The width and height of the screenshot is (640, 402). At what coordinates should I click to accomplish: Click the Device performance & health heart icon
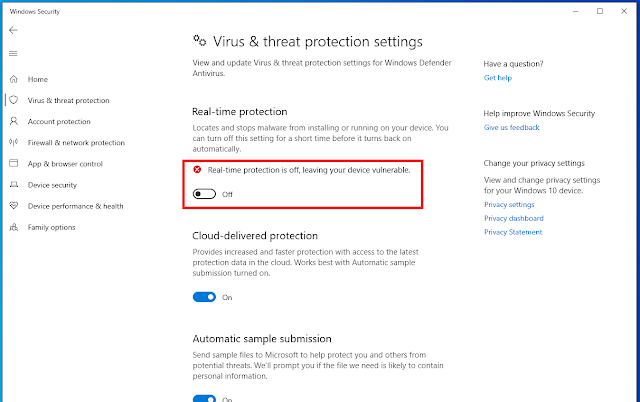pos(14,206)
